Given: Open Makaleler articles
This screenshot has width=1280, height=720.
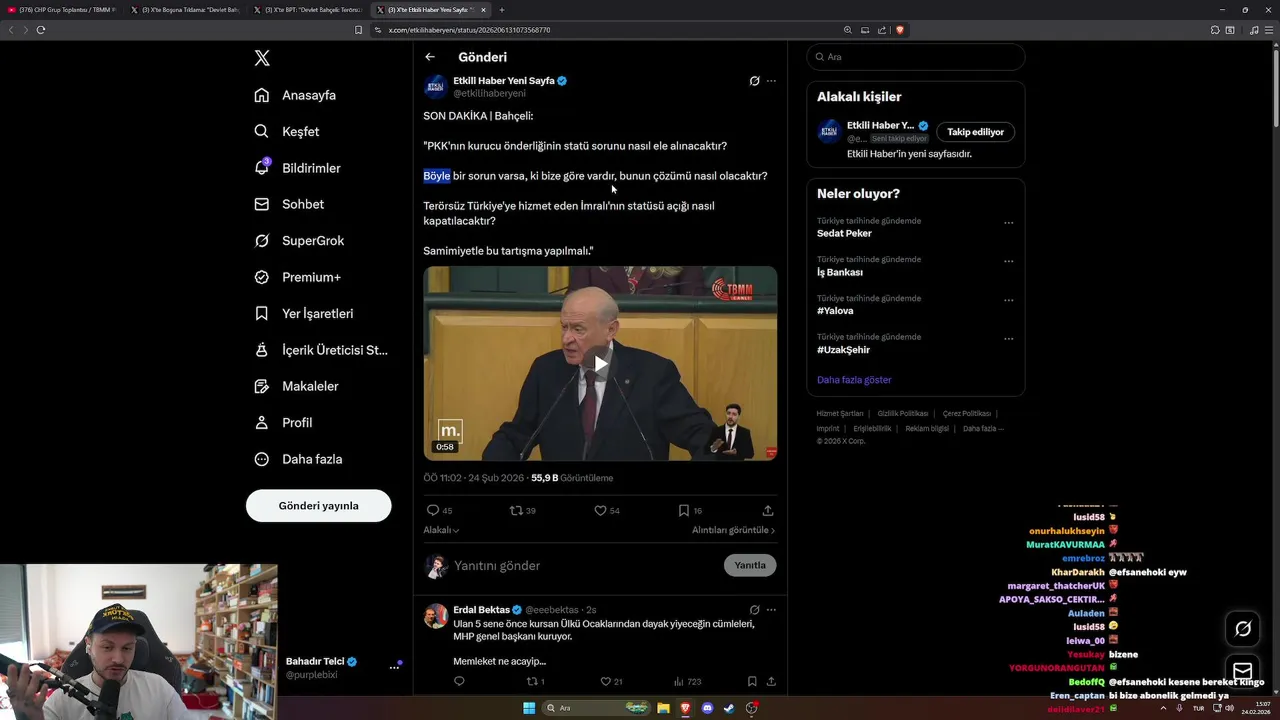Looking at the screenshot, I should tap(296, 386).
